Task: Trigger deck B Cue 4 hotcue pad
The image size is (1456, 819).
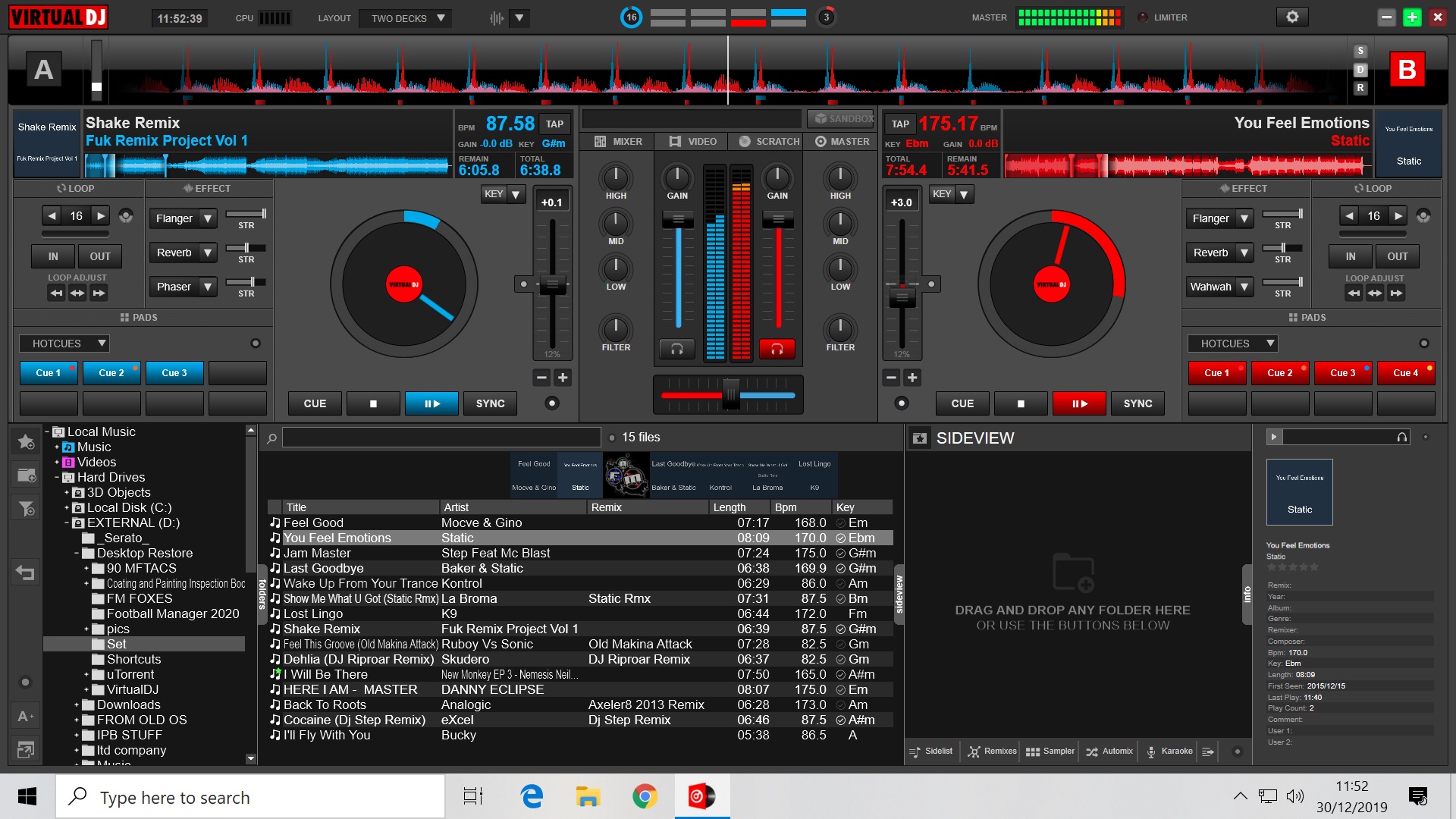Action: pos(1406,372)
